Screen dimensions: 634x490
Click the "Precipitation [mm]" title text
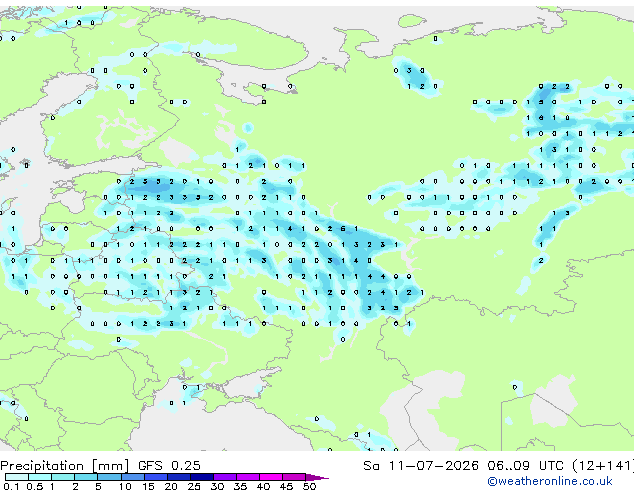point(65,466)
